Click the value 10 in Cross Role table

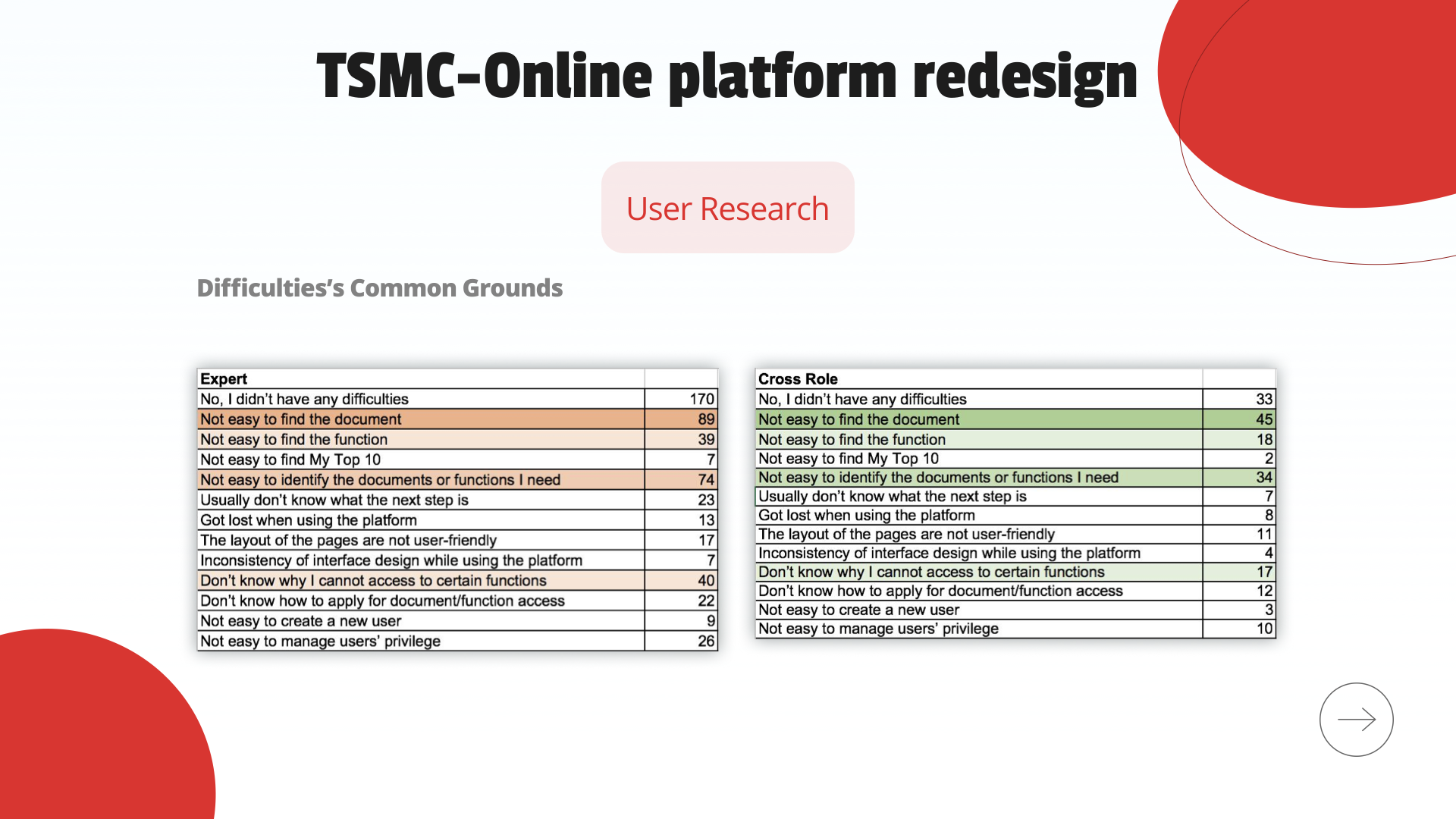[x=1264, y=629]
